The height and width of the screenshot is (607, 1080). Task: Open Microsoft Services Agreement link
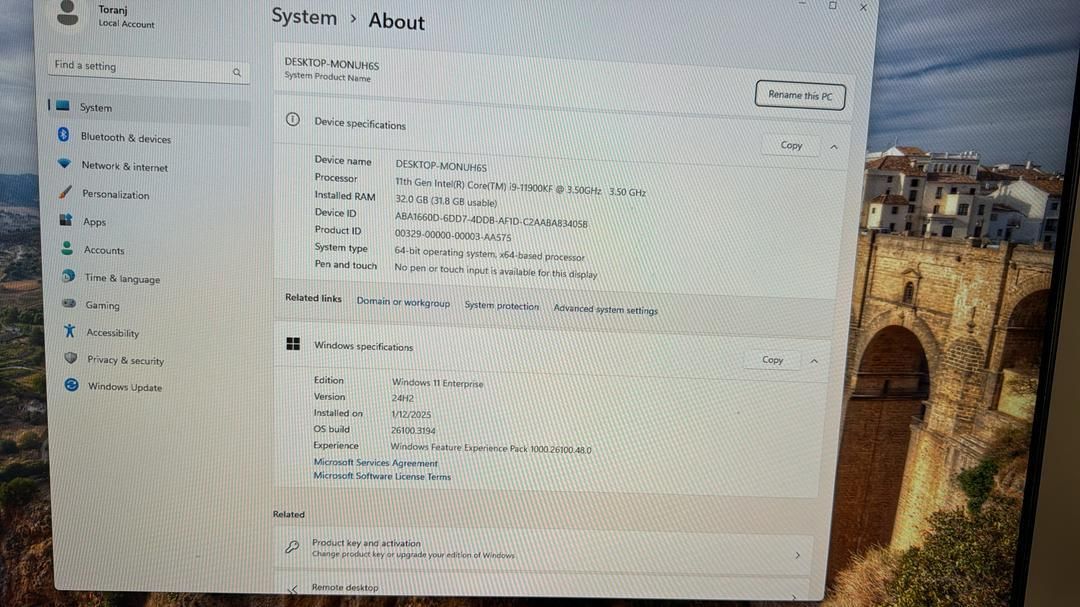(x=375, y=463)
